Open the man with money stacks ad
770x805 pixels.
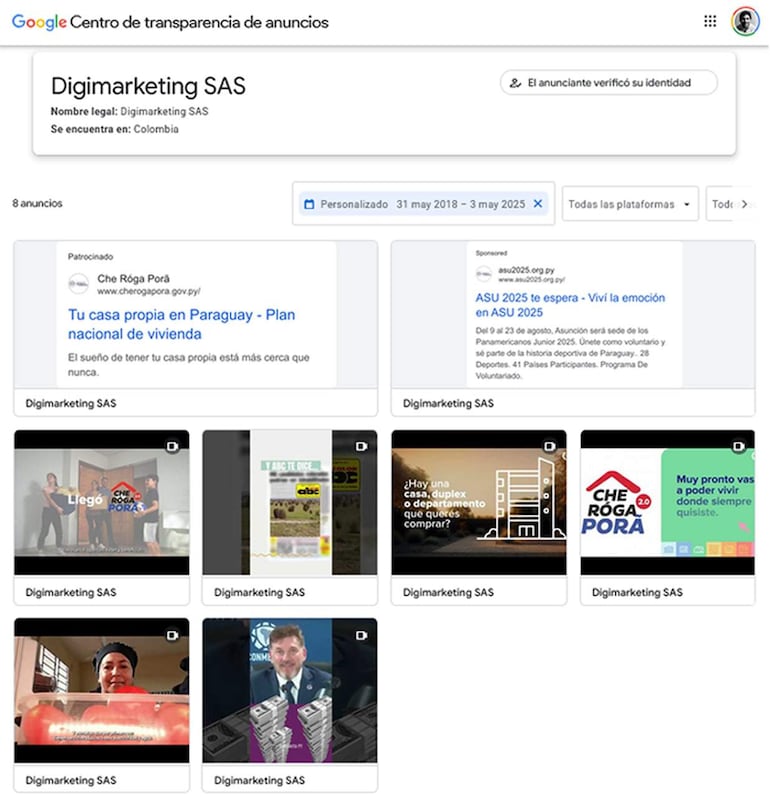289,691
